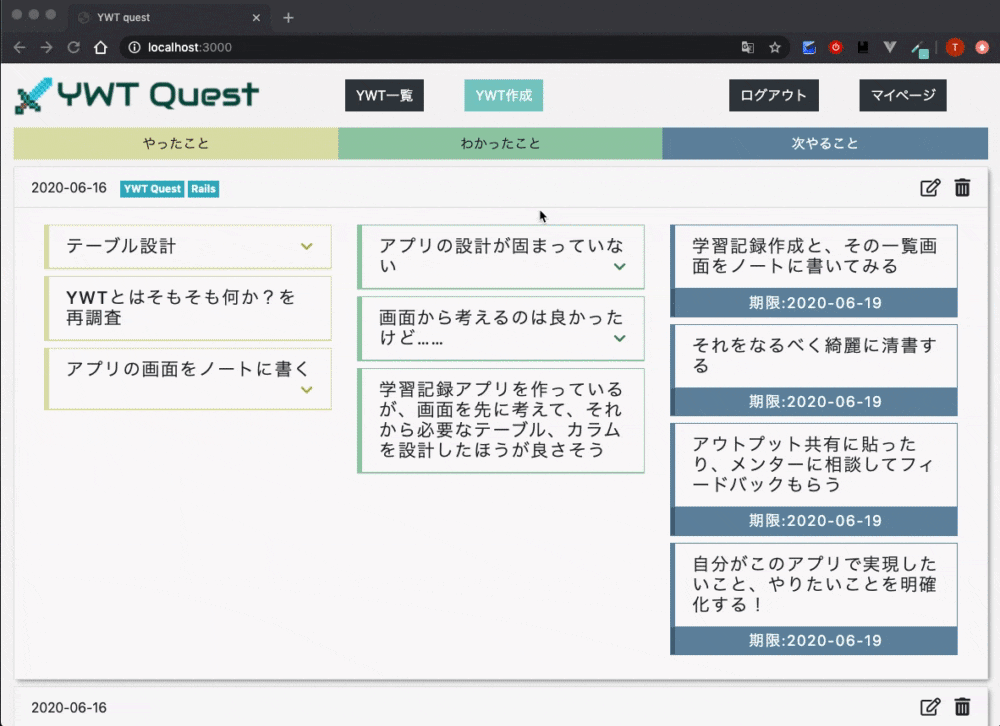Image resolution: width=1000 pixels, height=726 pixels.
Task: Click the YWT Quest sword logo
Action: click(x=31, y=95)
